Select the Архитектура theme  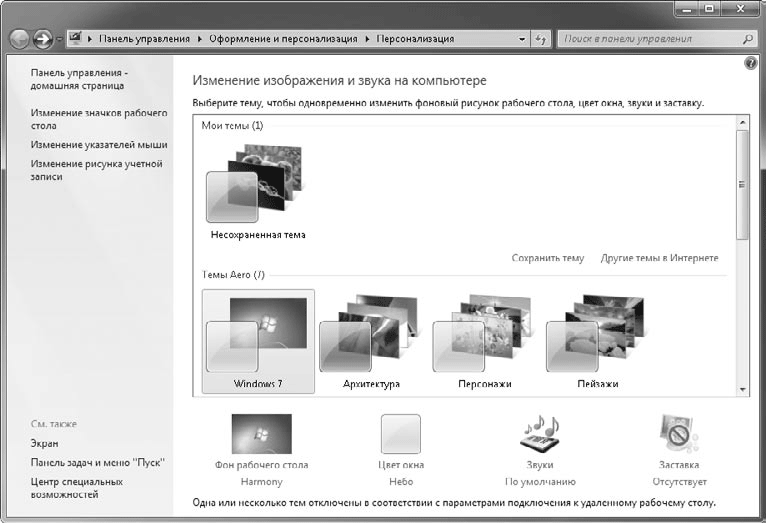[x=371, y=342]
